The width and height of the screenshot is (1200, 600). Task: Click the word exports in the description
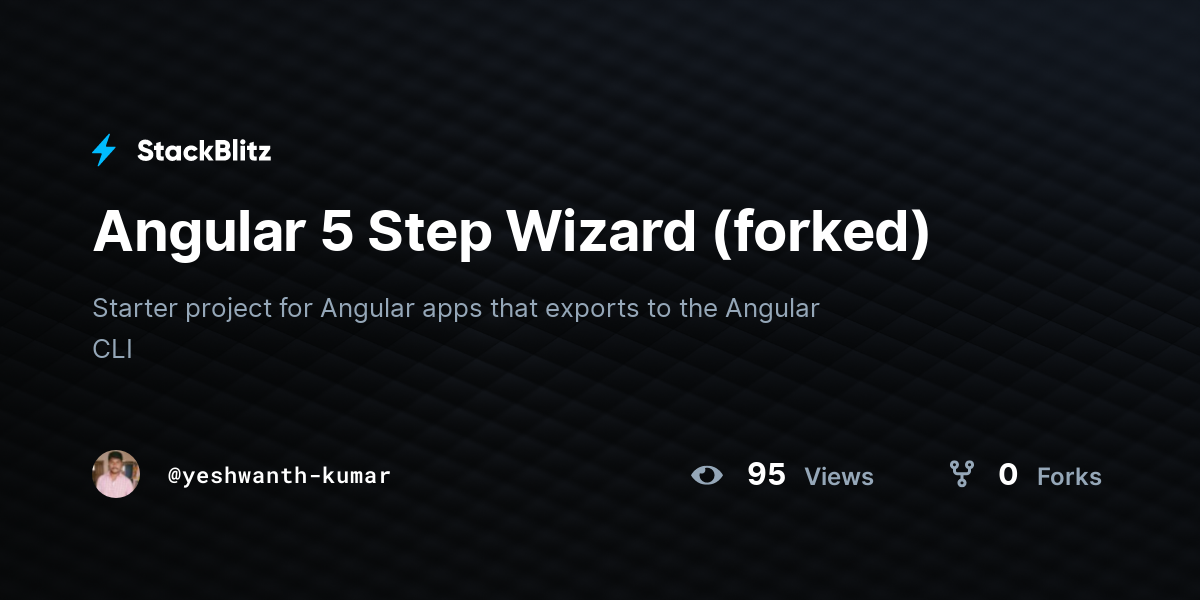pos(585,309)
